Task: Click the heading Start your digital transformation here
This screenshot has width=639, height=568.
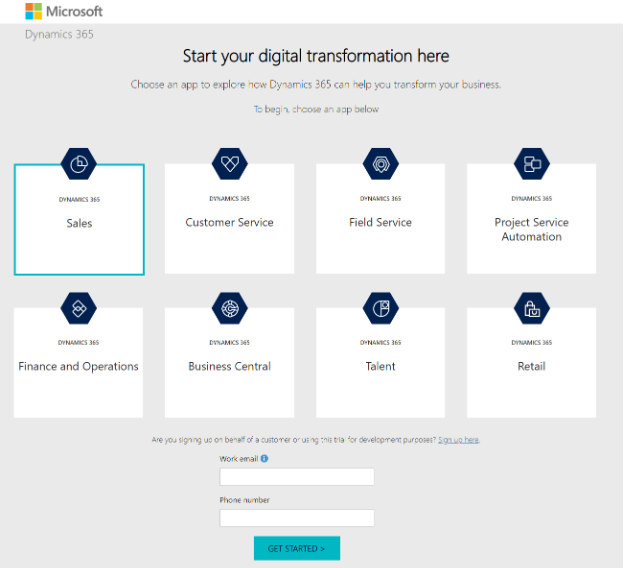Action: (316, 56)
